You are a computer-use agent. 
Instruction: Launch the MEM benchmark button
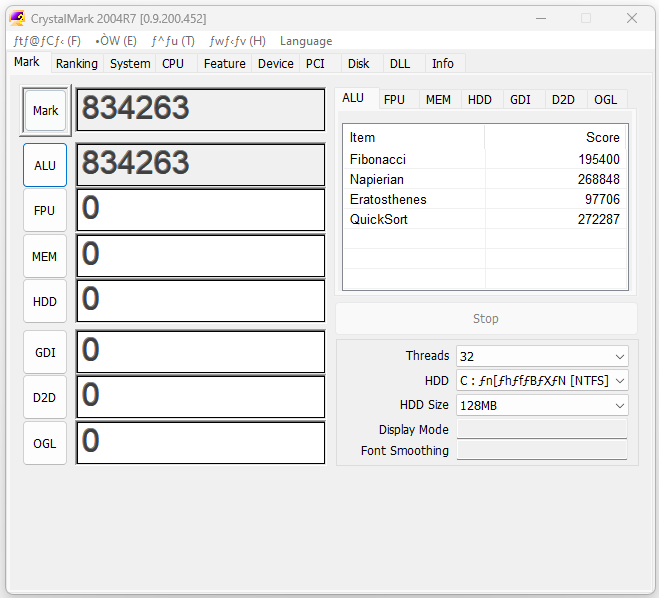click(x=45, y=256)
